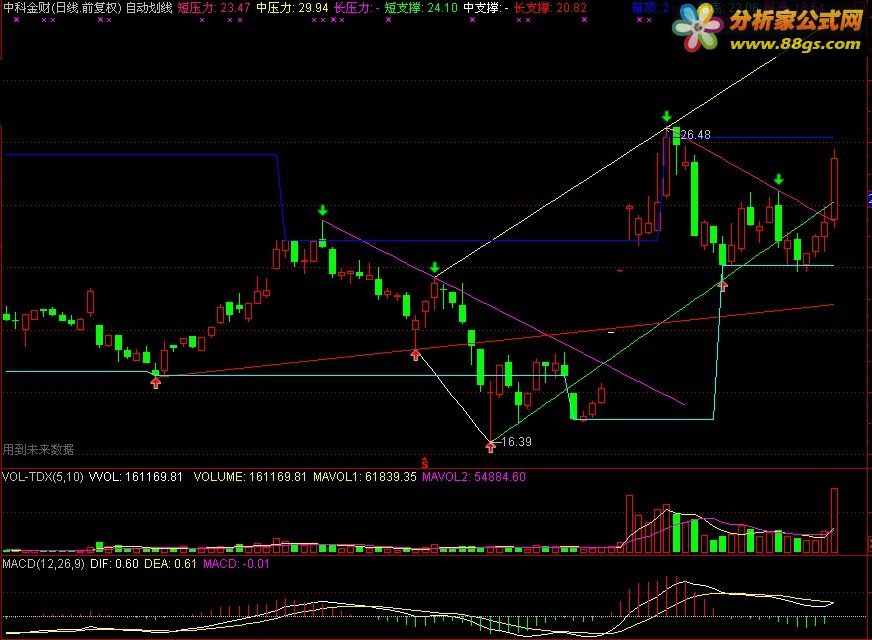This screenshot has width=872, height=640.
Task: Click green down arrow above the 26.48 peak
Action: pyautogui.click(x=667, y=117)
